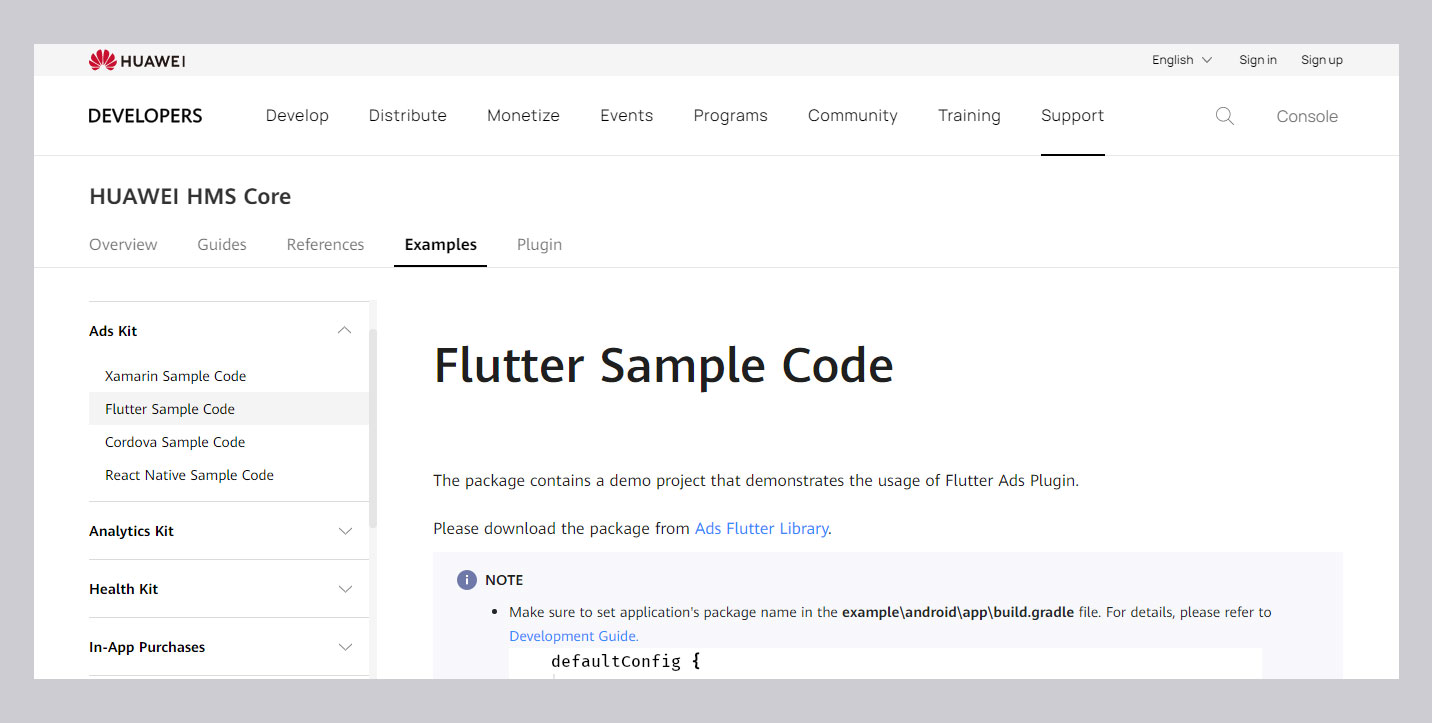This screenshot has height=723, width=1432.
Task: Open the Console
Action: 1306,116
